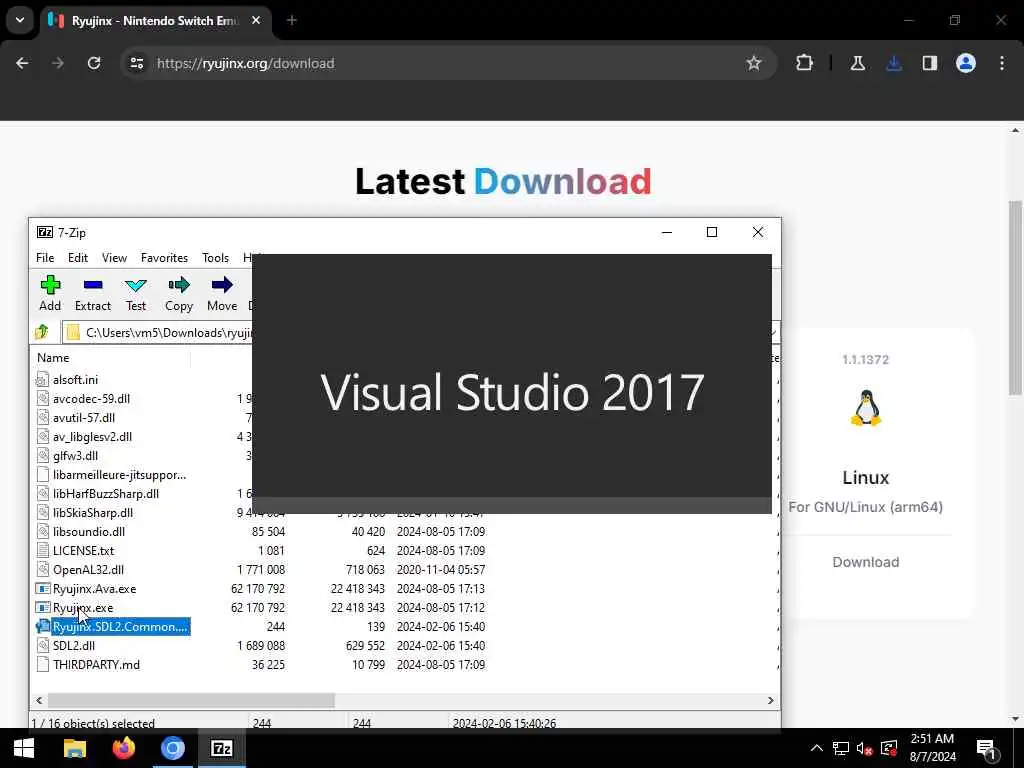
Task: Open the browser downloads icon
Action: pos(894,63)
